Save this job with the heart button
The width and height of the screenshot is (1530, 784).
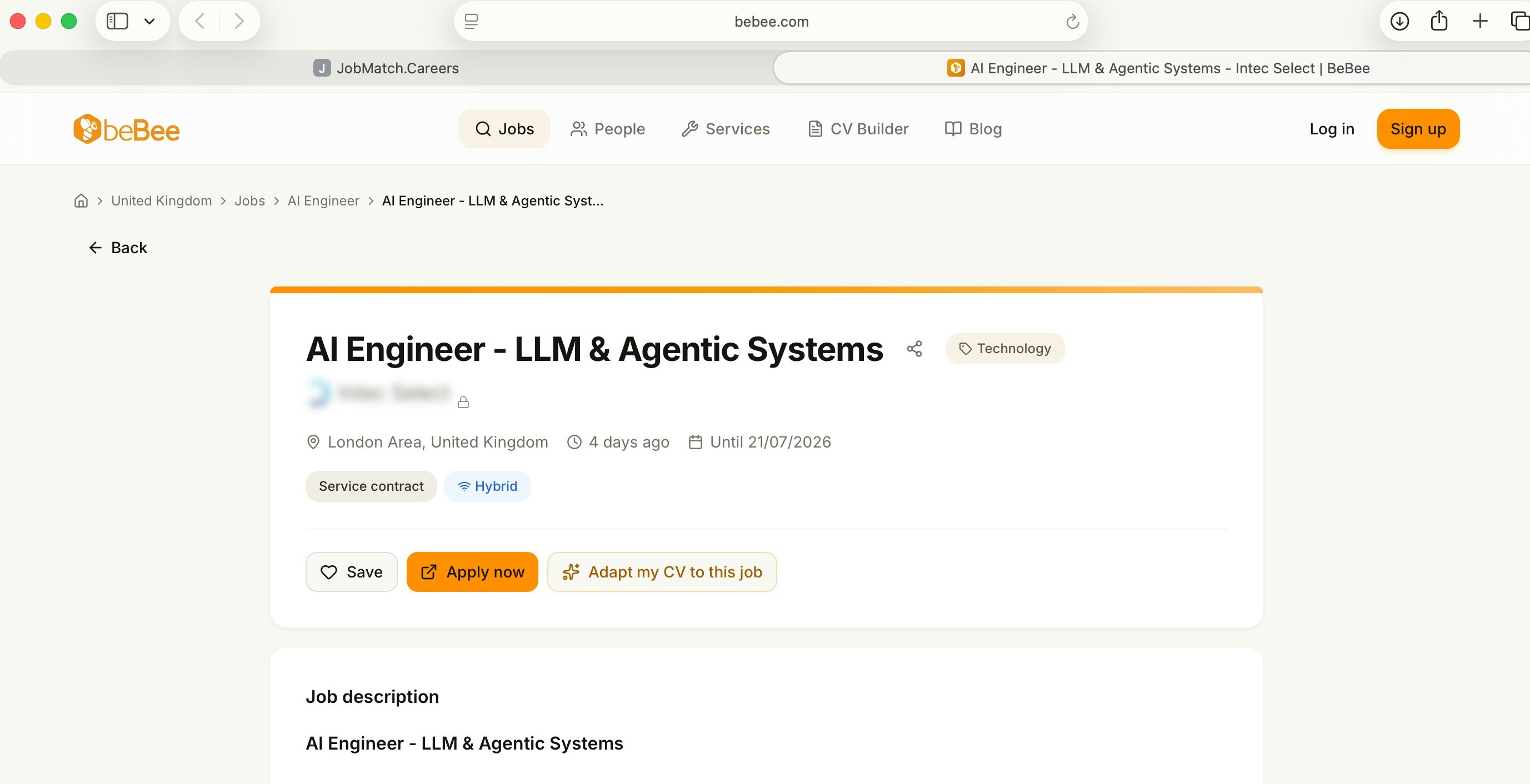352,571
